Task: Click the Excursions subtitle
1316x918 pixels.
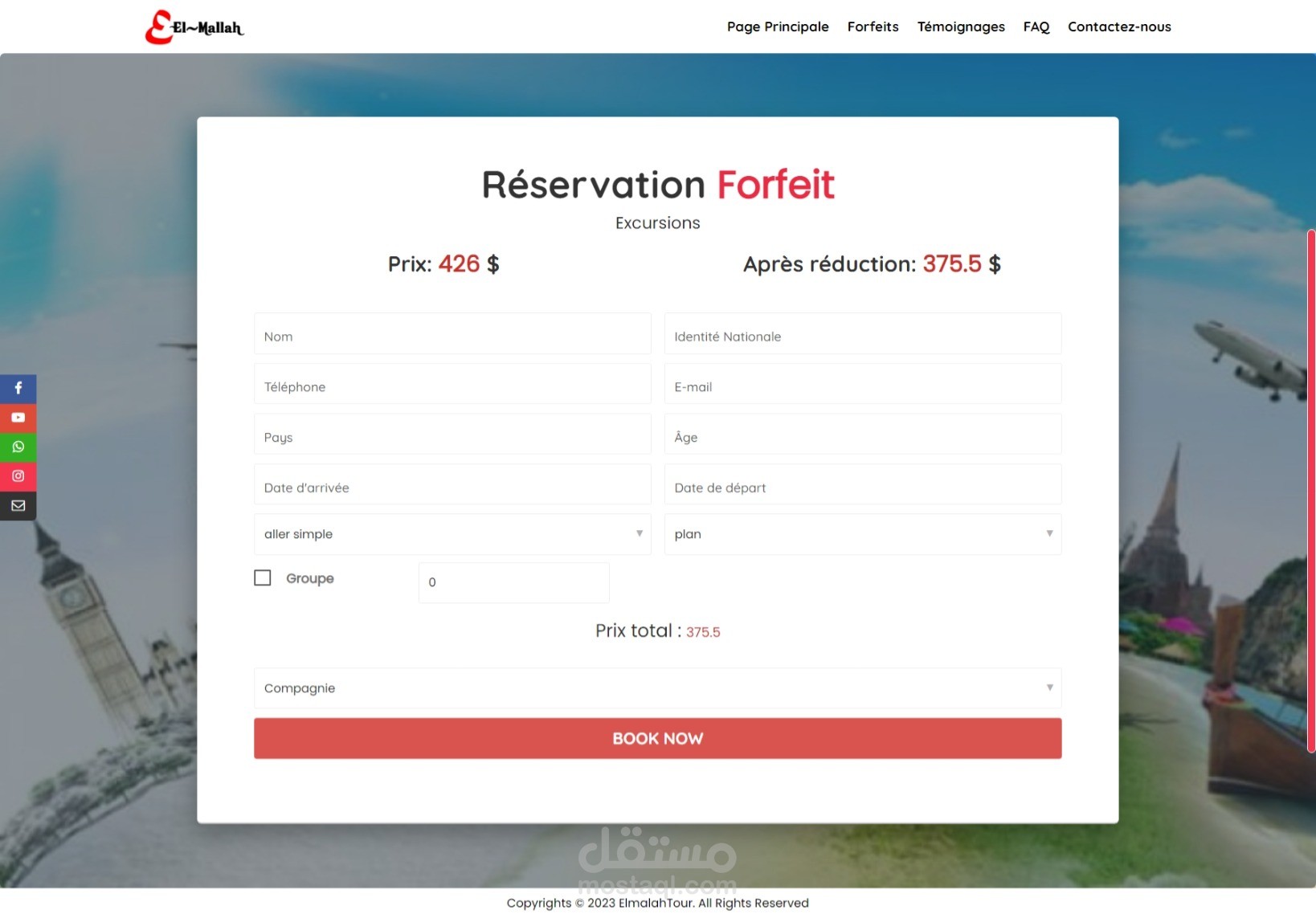Action: point(657,222)
